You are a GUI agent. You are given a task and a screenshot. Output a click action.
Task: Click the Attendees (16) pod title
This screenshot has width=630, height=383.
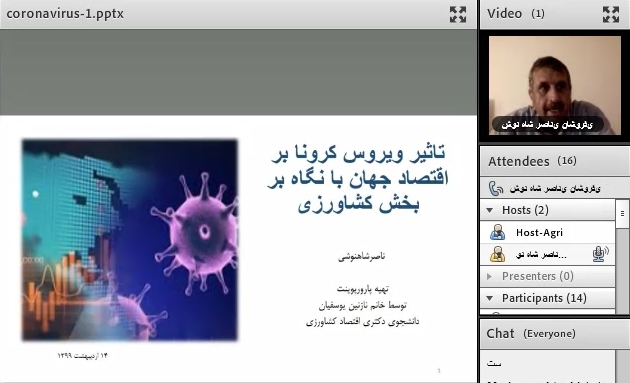coord(532,161)
